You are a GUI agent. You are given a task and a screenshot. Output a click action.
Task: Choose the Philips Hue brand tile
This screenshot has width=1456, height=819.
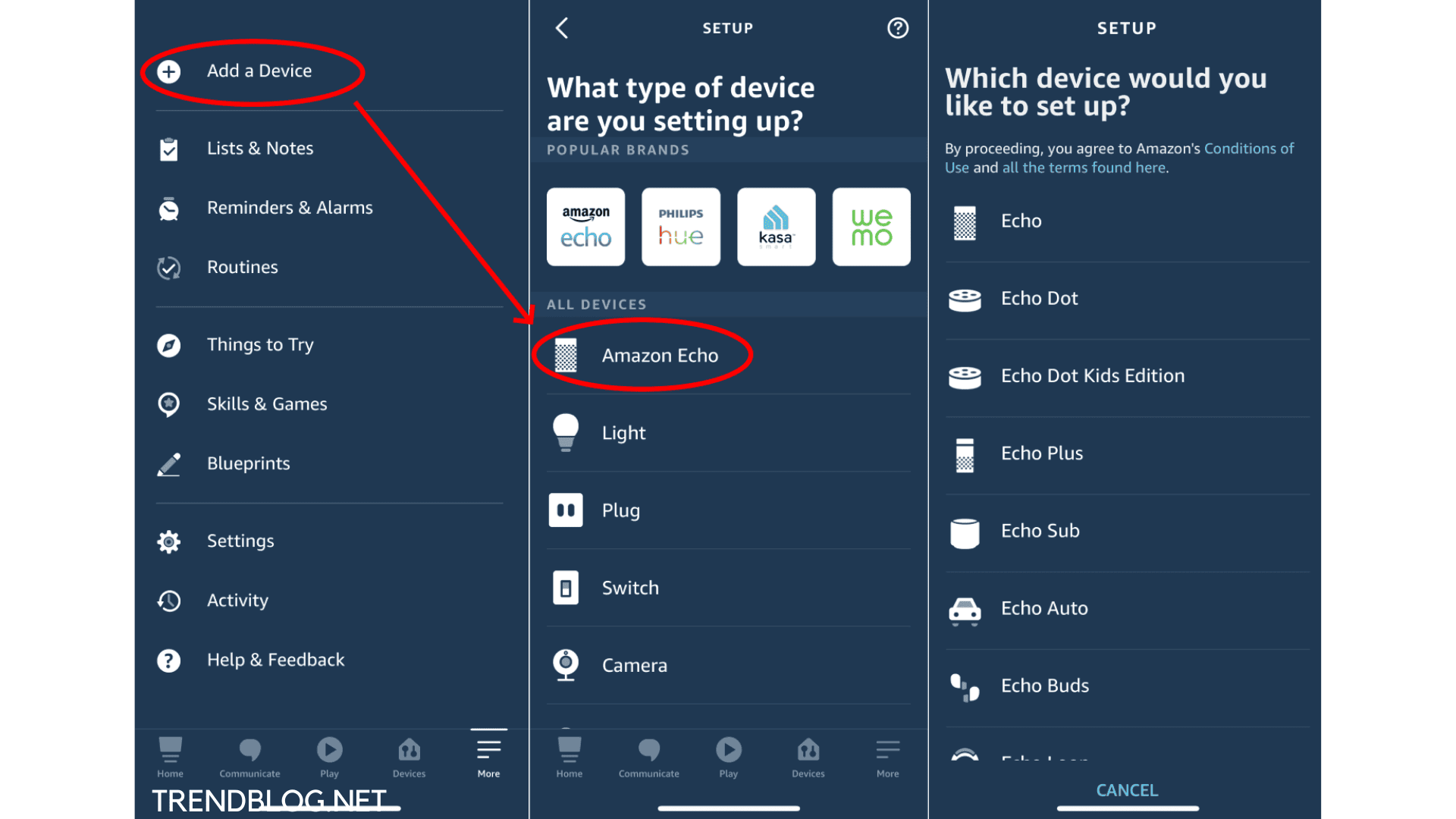(x=681, y=227)
